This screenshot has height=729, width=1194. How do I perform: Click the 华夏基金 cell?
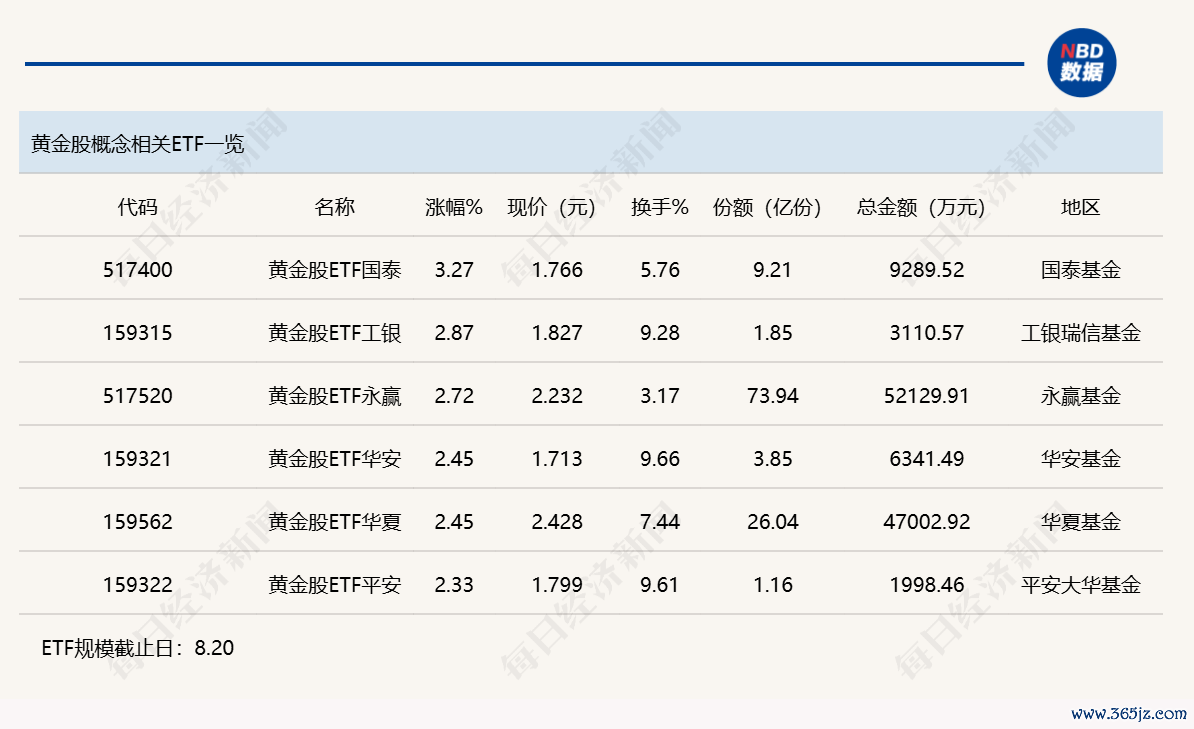pos(1081,522)
